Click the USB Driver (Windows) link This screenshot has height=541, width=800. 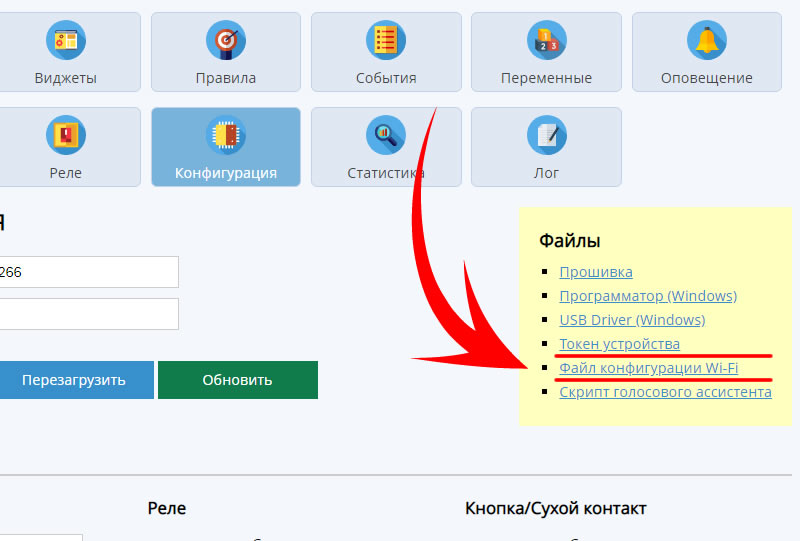(x=632, y=320)
